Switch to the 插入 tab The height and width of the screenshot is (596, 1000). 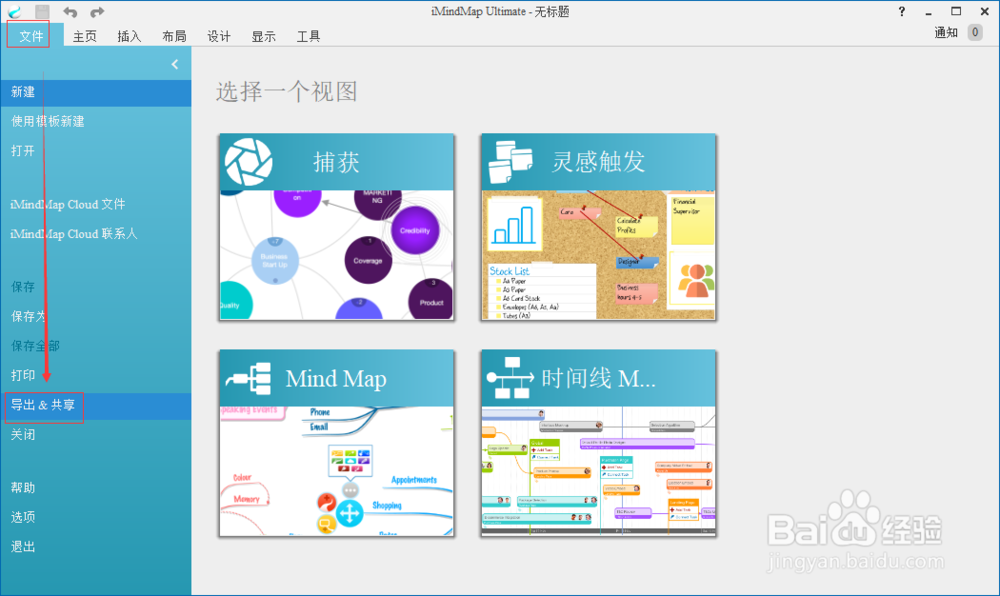[x=129, y=36]
